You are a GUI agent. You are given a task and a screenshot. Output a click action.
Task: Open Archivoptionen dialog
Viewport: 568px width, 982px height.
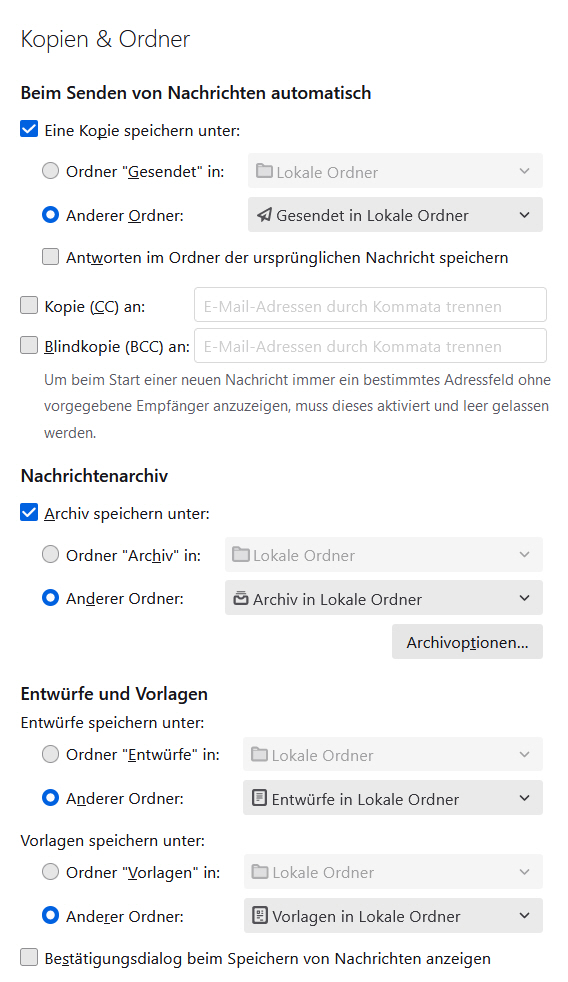[467, 642]
